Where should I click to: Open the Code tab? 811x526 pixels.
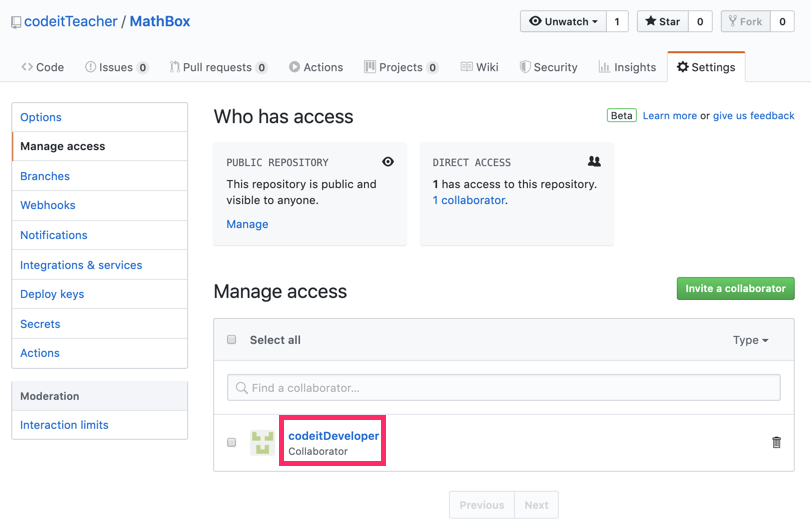[42, 67]
